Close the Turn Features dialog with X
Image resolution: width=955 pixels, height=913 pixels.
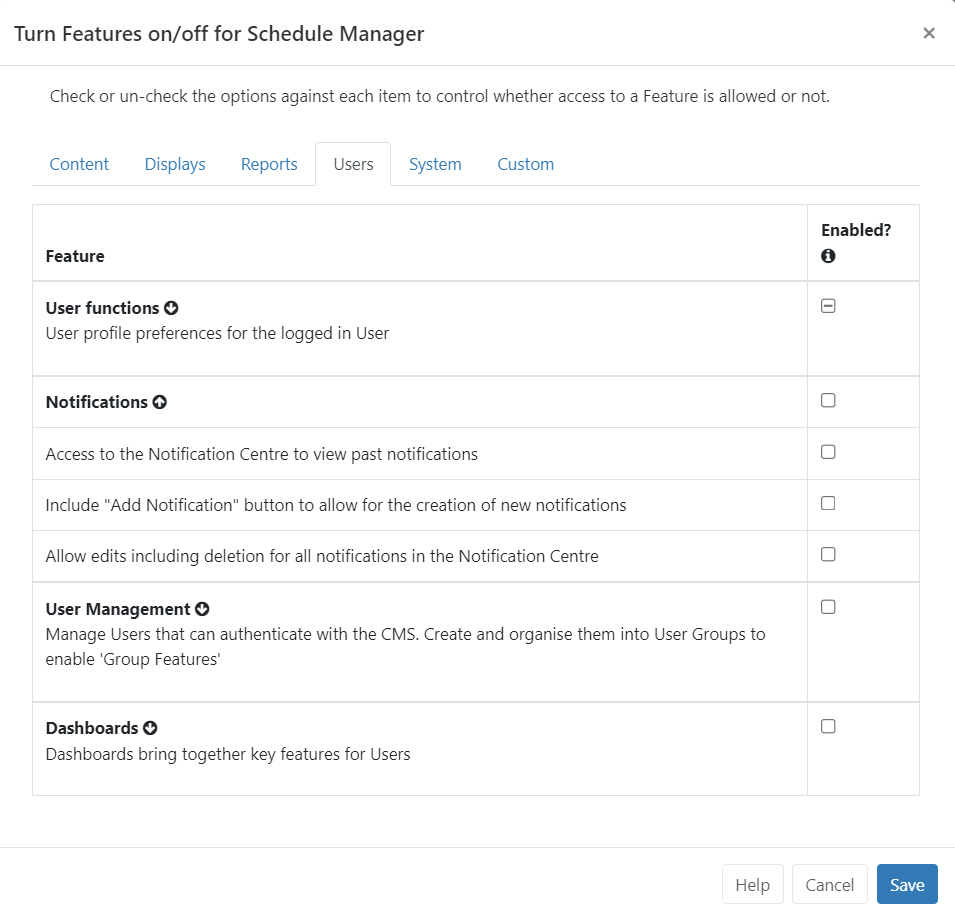[929, 33]
